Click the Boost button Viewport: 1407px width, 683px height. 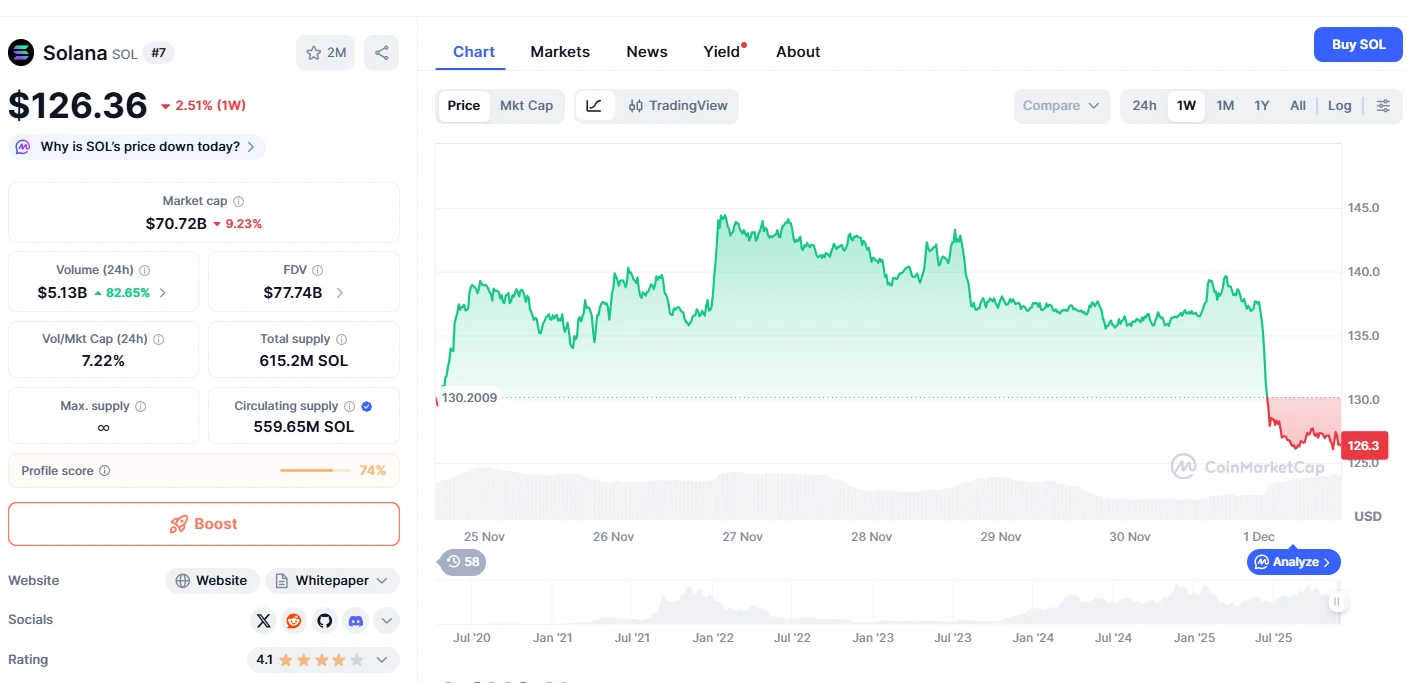coord(204,524)
